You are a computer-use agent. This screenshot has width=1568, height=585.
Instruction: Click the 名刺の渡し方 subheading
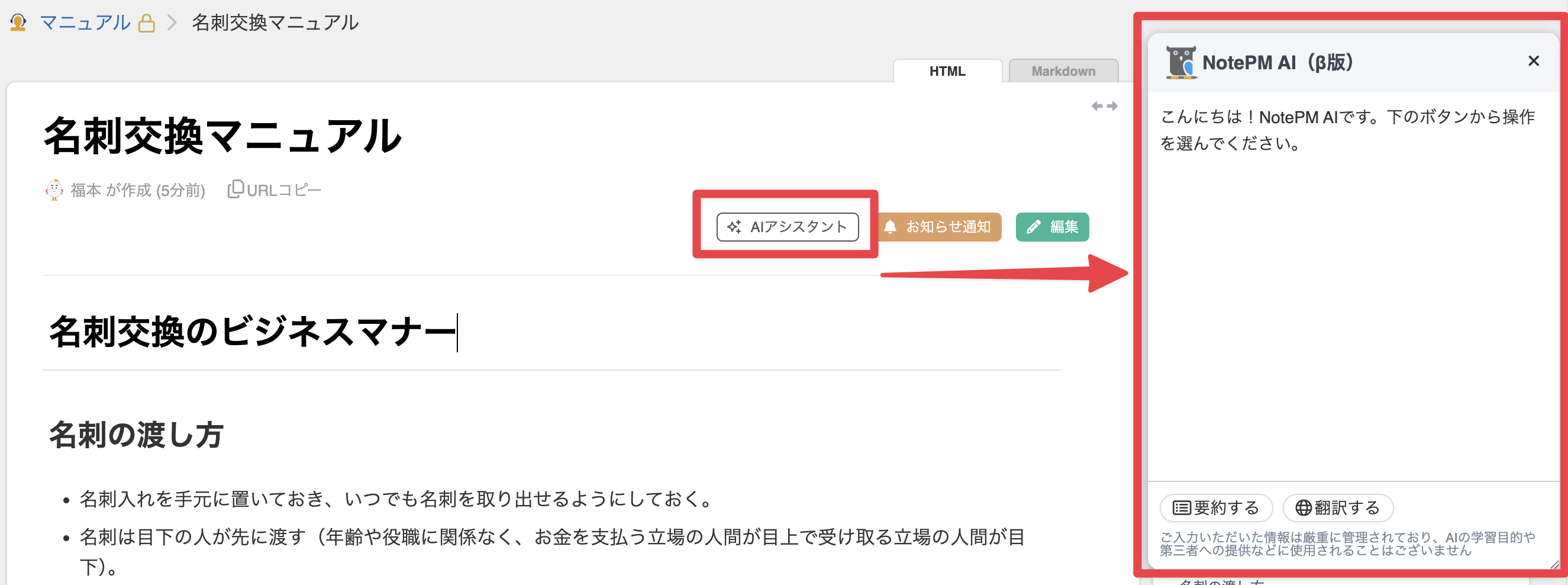[136, 435]
